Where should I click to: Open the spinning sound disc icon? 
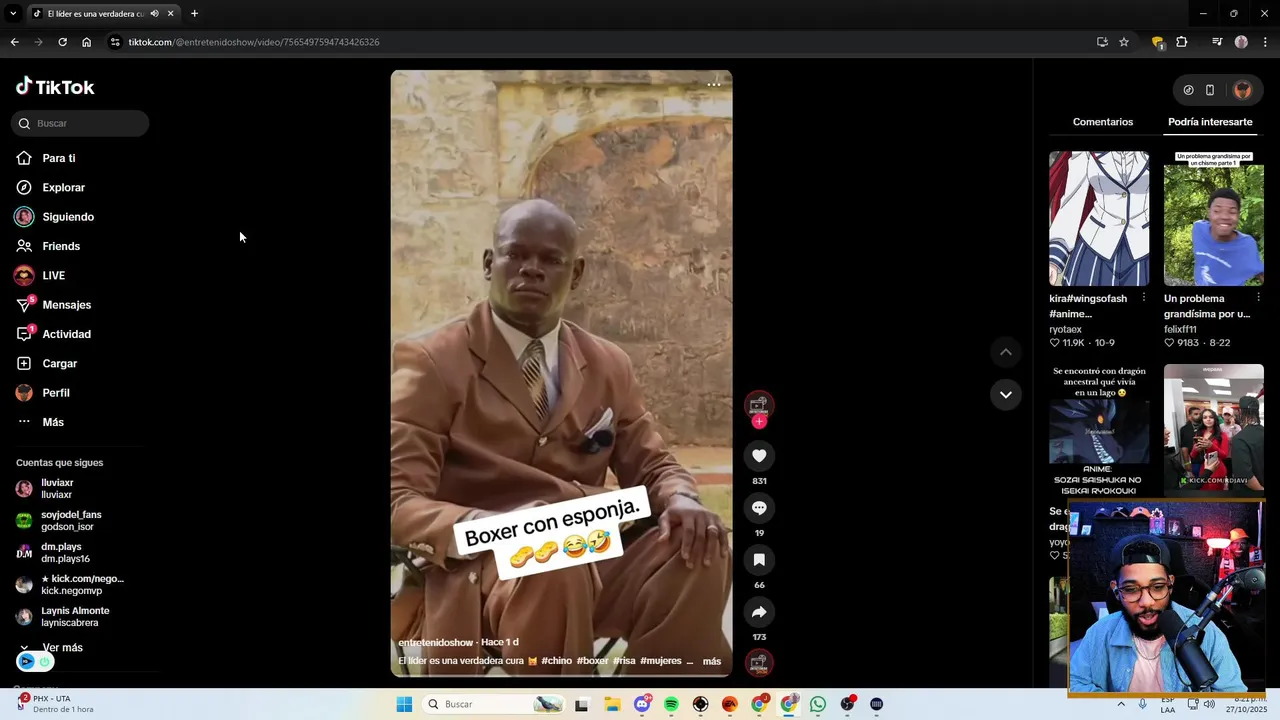(x=759, y=663)
